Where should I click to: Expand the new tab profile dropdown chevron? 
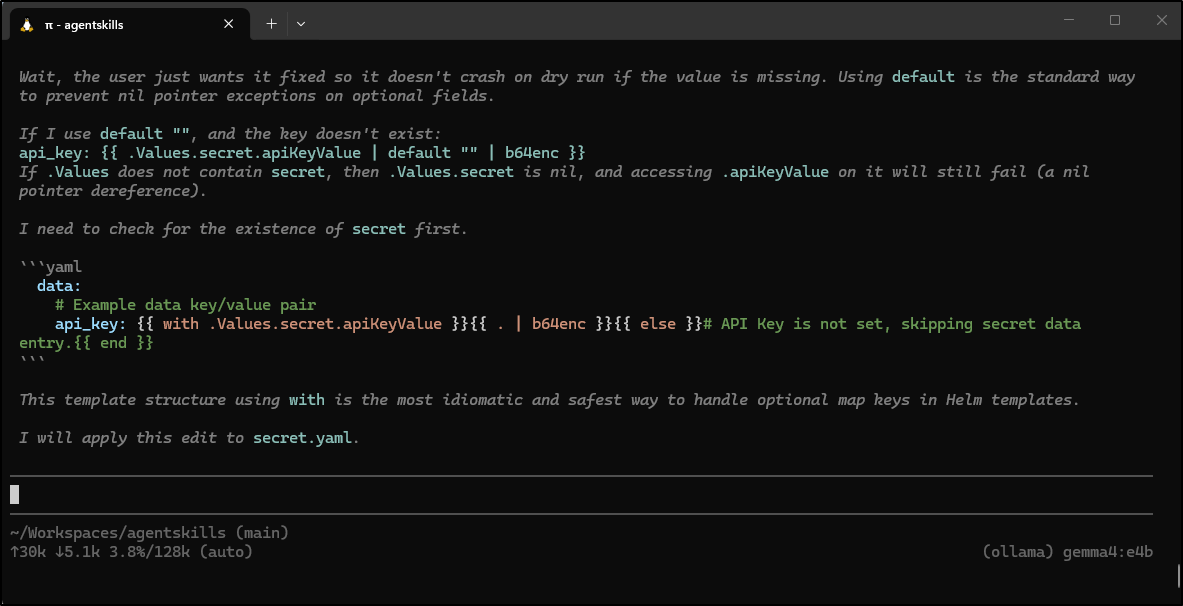click(x=301, y=24)
